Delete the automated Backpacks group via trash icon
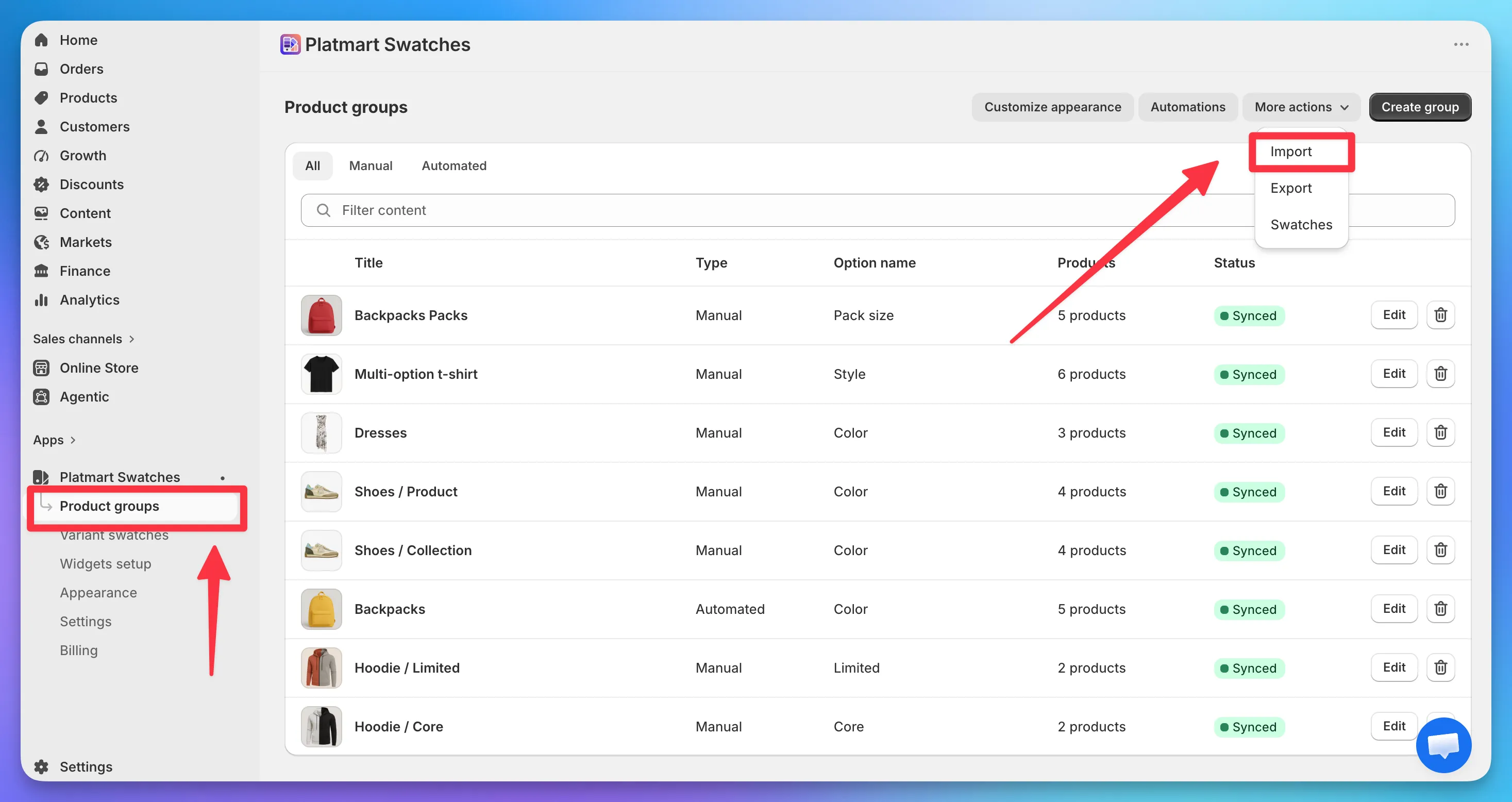This screenshot has height=802, width=1512. 1440,609
